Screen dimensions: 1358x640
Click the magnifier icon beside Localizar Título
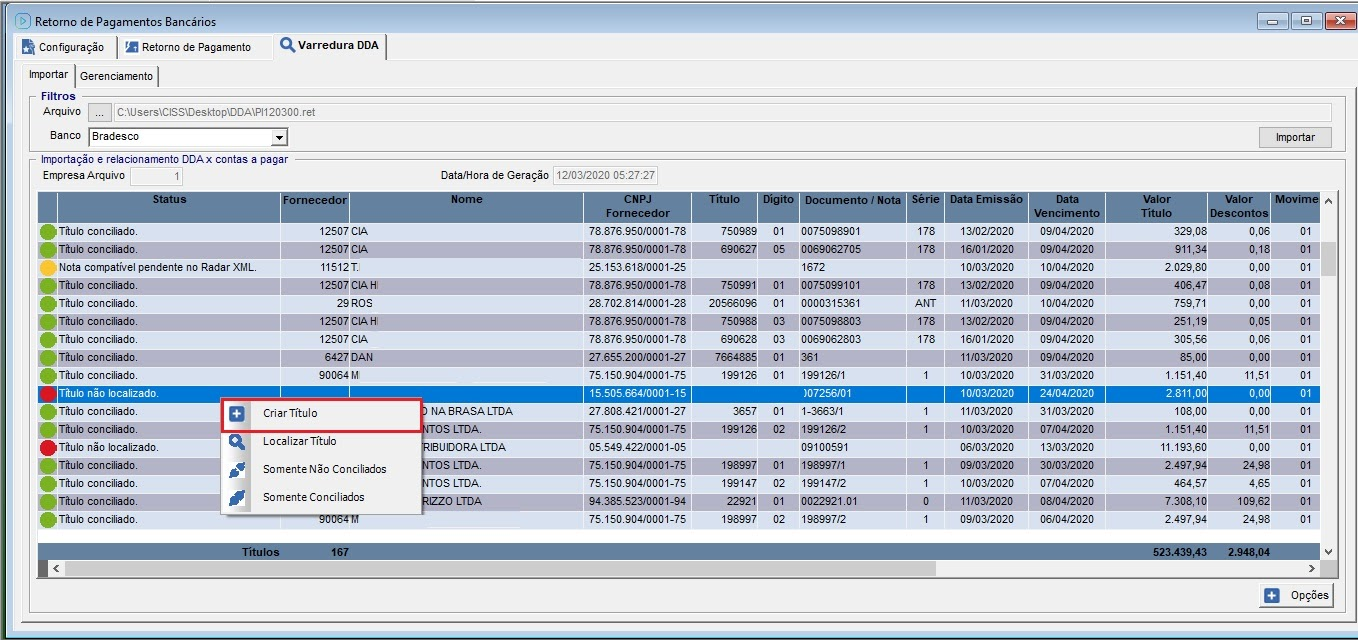point(237,442)
